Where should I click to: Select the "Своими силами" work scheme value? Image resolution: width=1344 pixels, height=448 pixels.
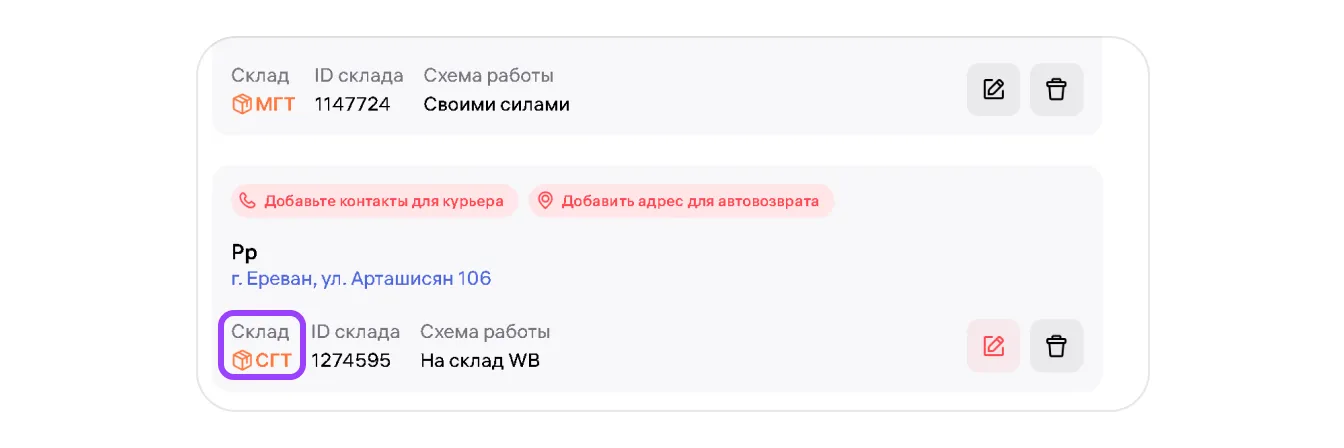[x=496, y=104]
